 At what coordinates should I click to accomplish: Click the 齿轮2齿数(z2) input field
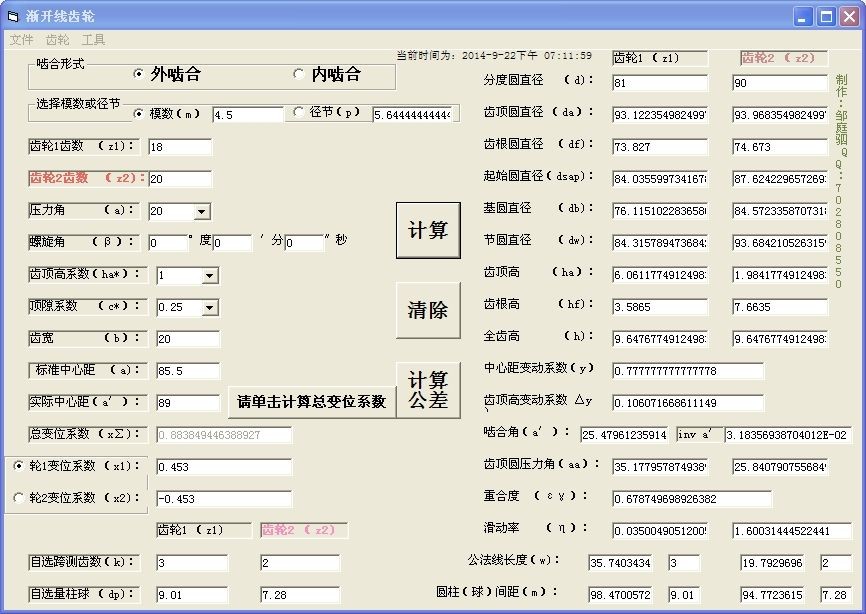click(x=180, y=179)
